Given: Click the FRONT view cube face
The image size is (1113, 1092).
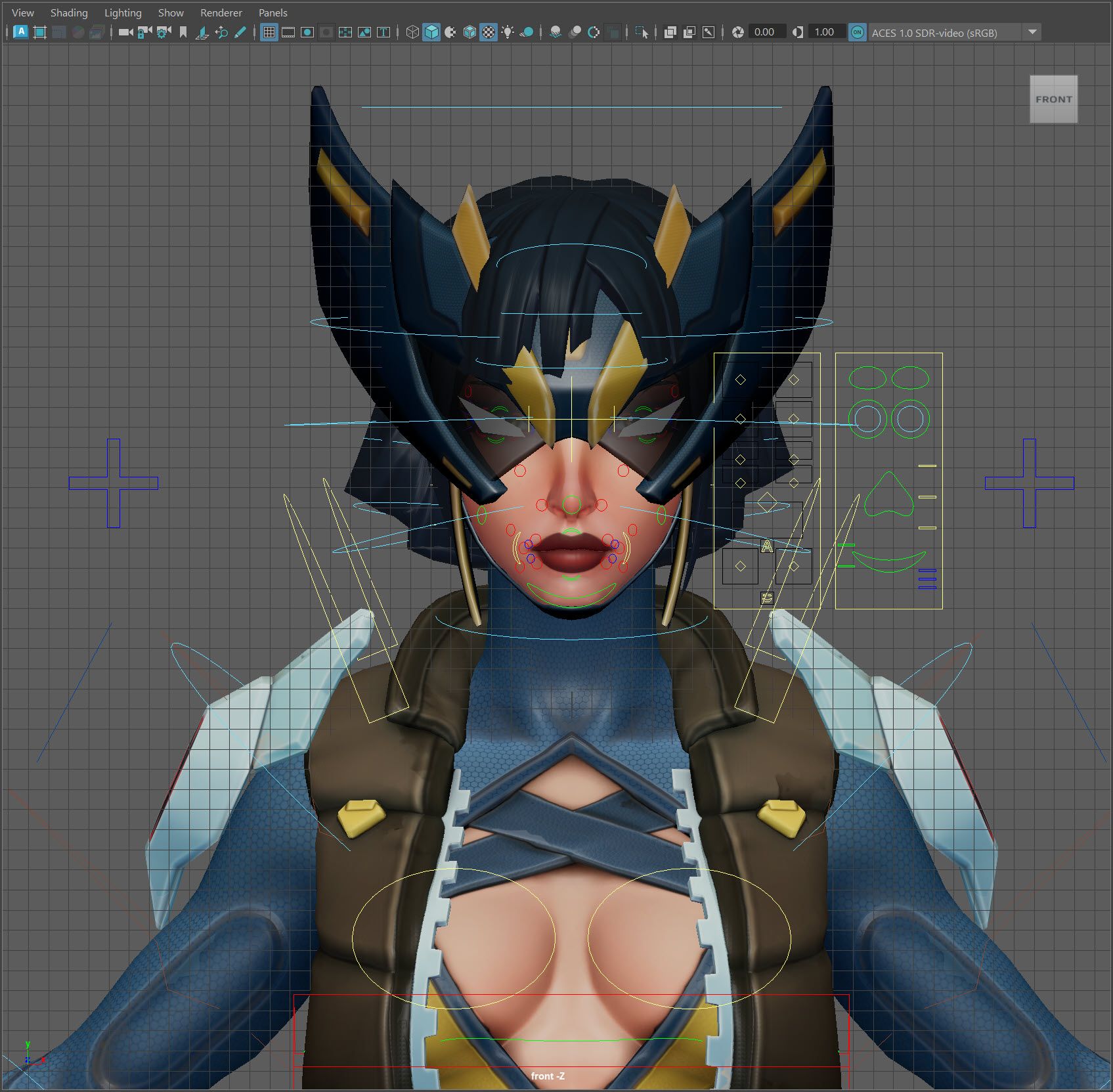Looking at the screenshot, I should [1053, 99].
